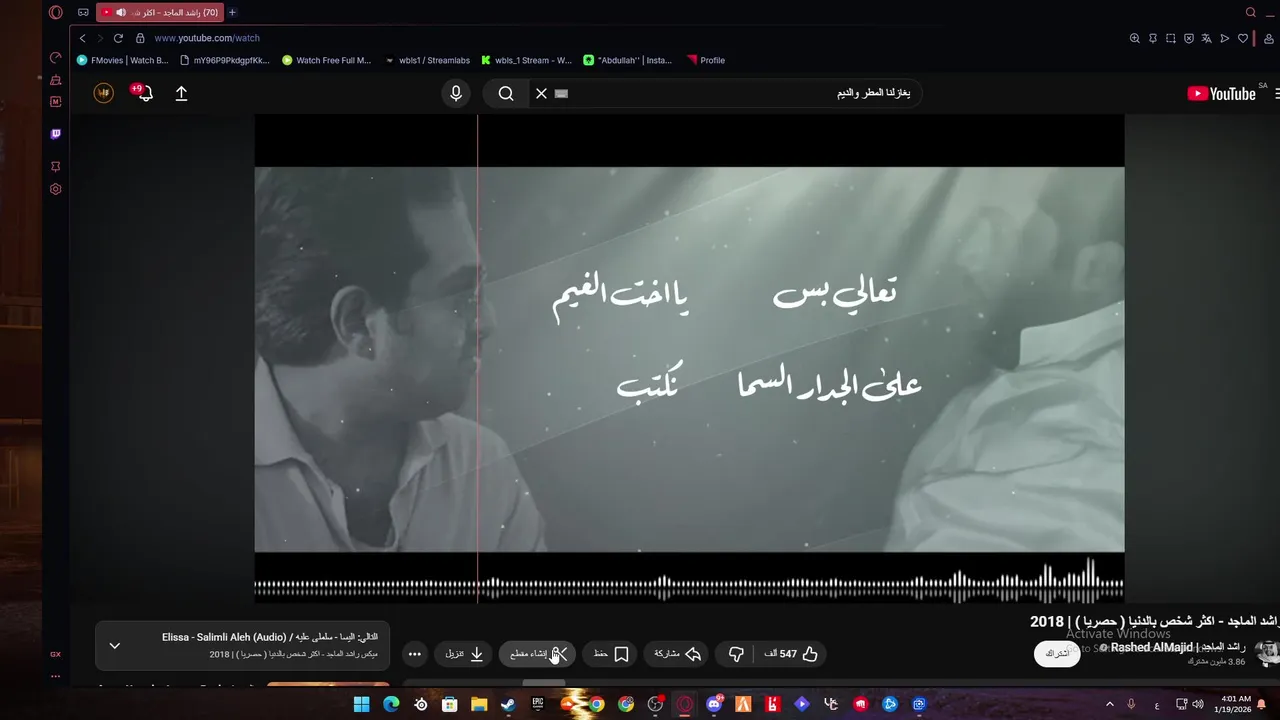Open wbls1 / Streamlabs bookmark

pyautogui.click(x=427, y=60)
